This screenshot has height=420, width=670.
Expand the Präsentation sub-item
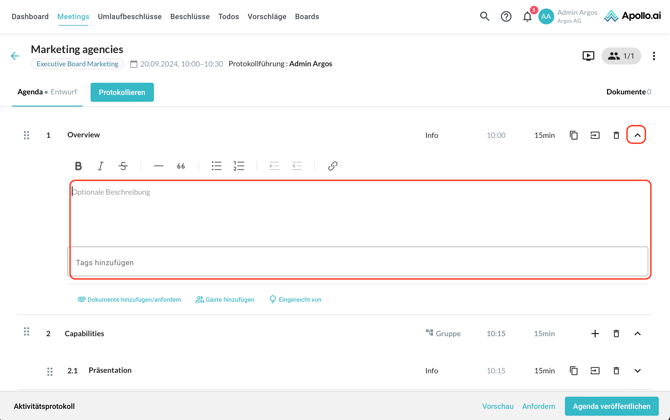tap(637, 371)
